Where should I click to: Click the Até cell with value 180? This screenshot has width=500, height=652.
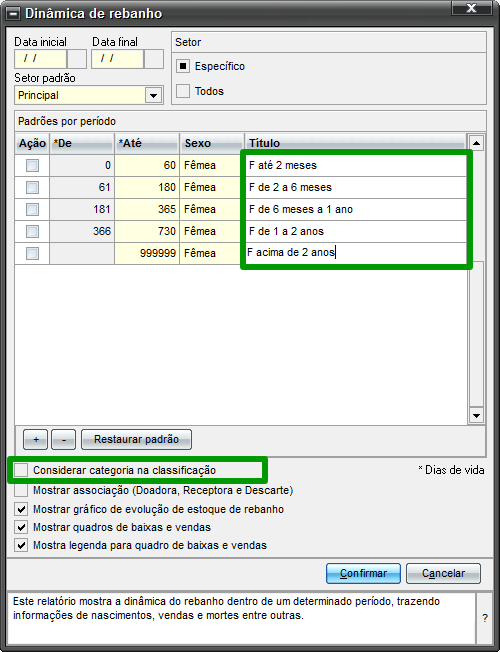[147, 188]
